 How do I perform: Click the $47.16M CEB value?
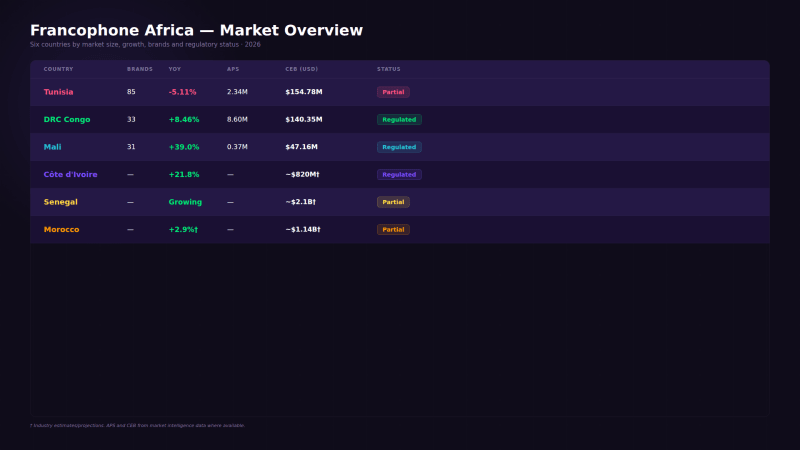(301, 147)
